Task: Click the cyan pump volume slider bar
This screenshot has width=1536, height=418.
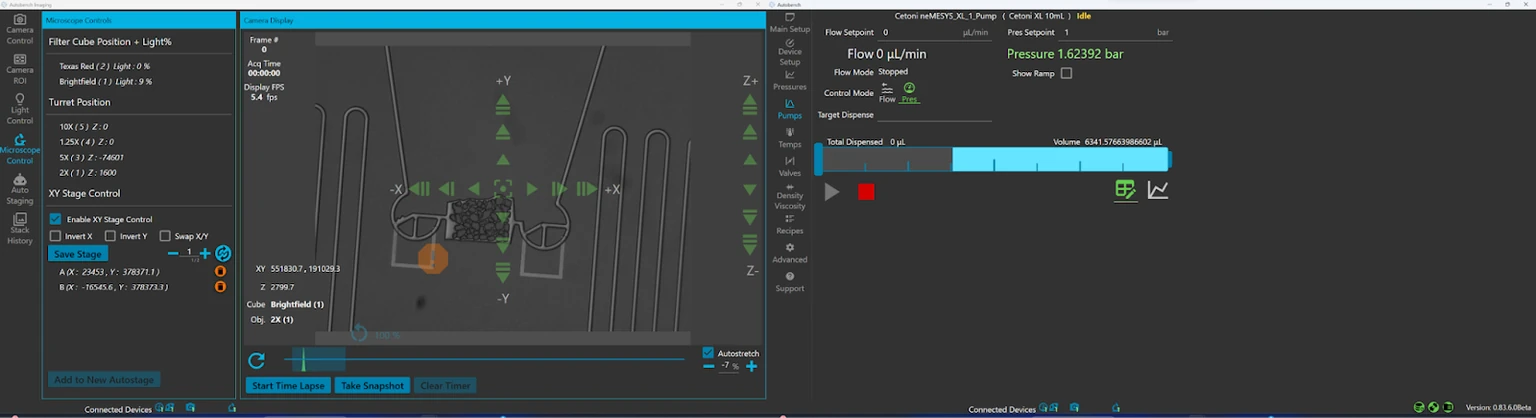Action: (1059, 159)
